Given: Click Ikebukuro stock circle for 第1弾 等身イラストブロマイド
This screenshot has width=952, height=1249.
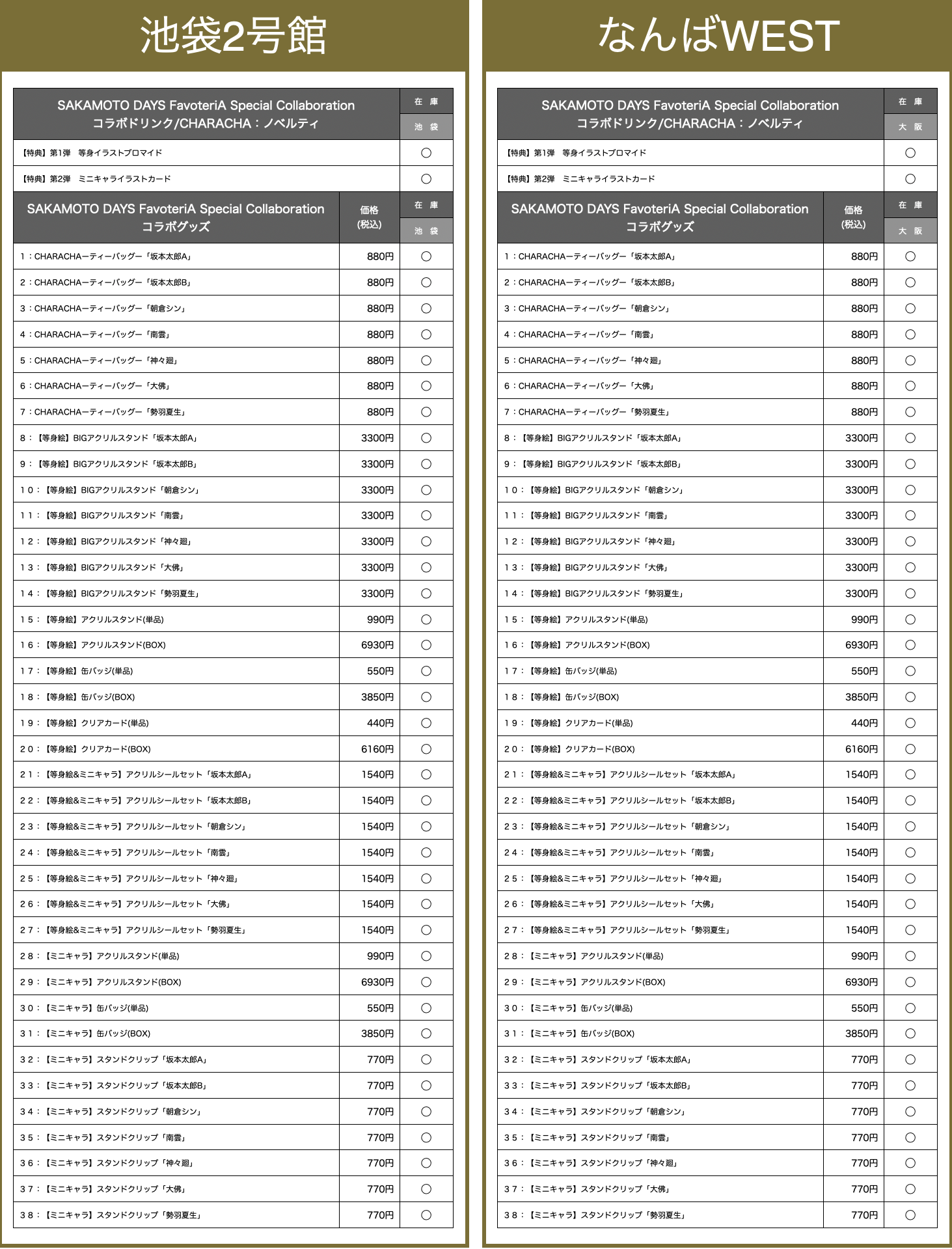Looking at the screenshot, I should coord(426,153).
